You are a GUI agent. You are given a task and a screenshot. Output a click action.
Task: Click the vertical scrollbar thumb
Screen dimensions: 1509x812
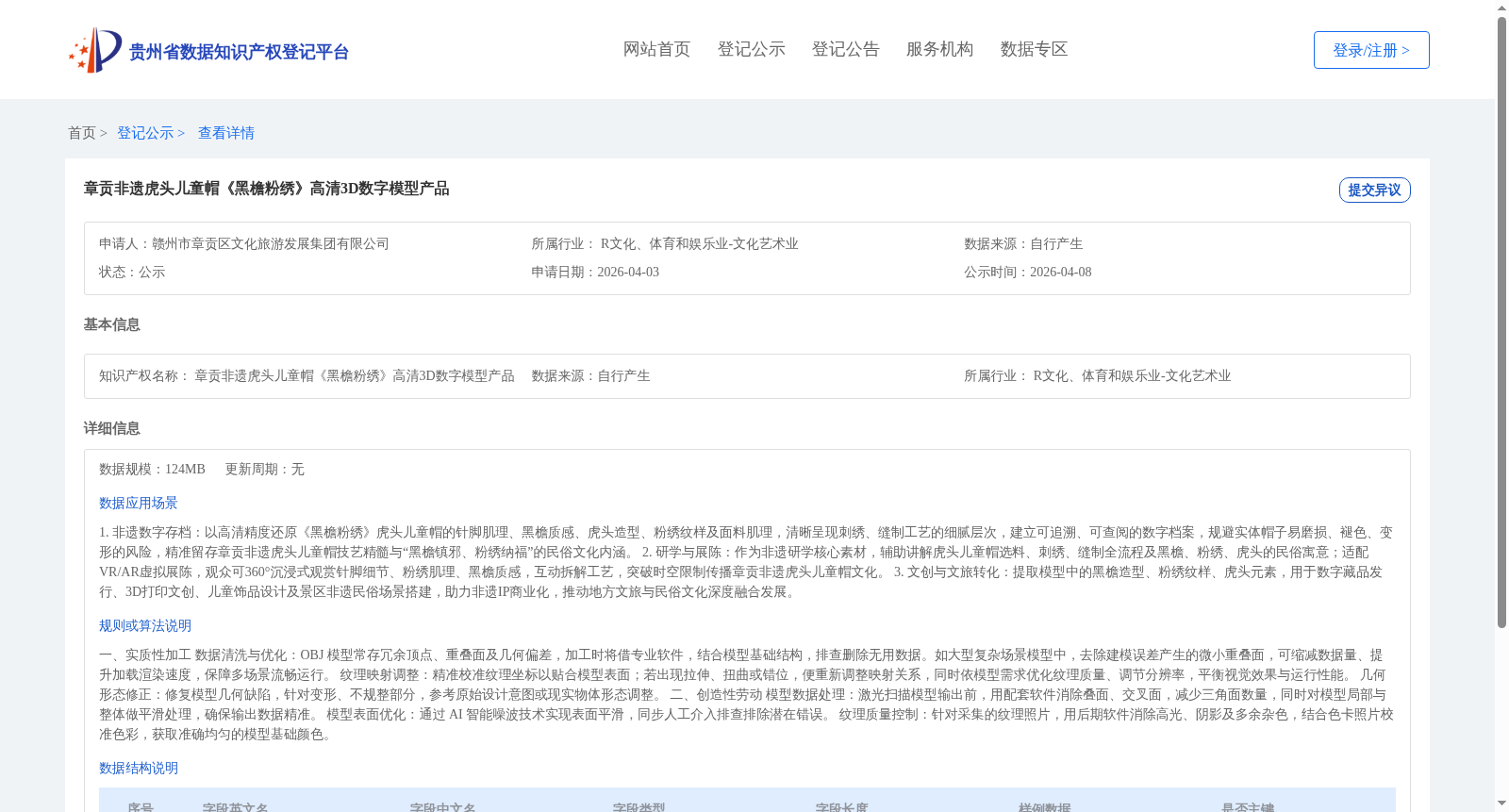click(x=1501, y=323)
